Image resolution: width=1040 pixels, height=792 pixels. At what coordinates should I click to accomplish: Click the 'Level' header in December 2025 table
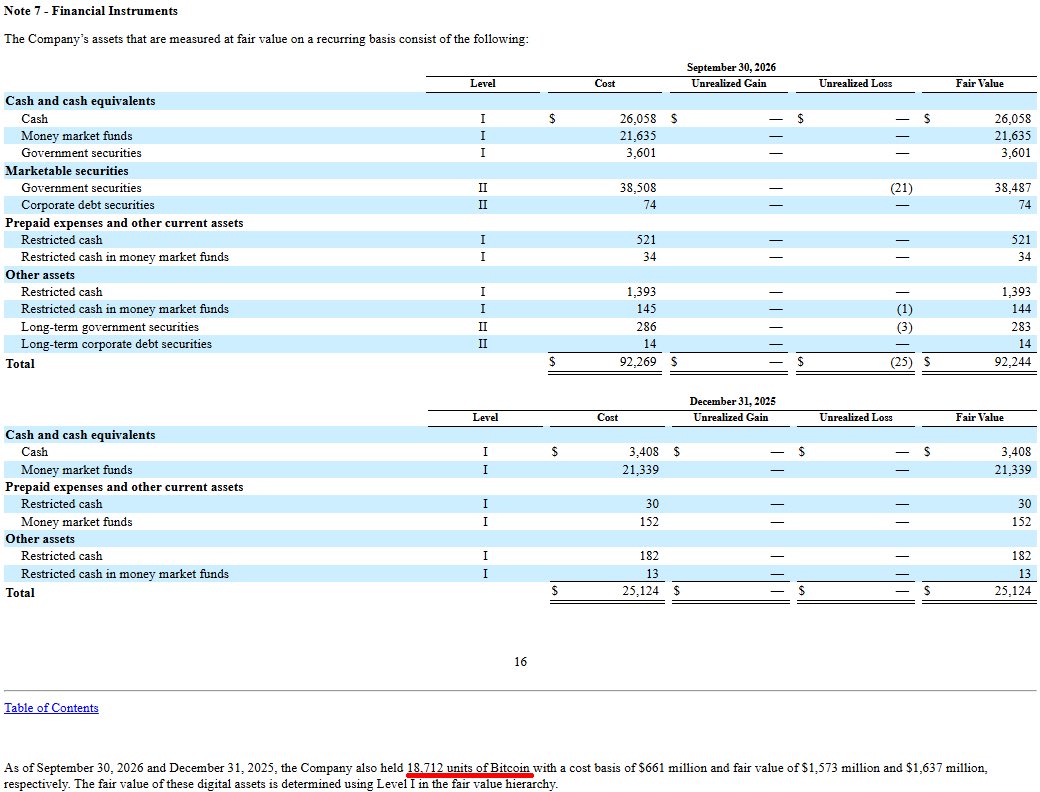pyautogui.click(x=486, y=417)
